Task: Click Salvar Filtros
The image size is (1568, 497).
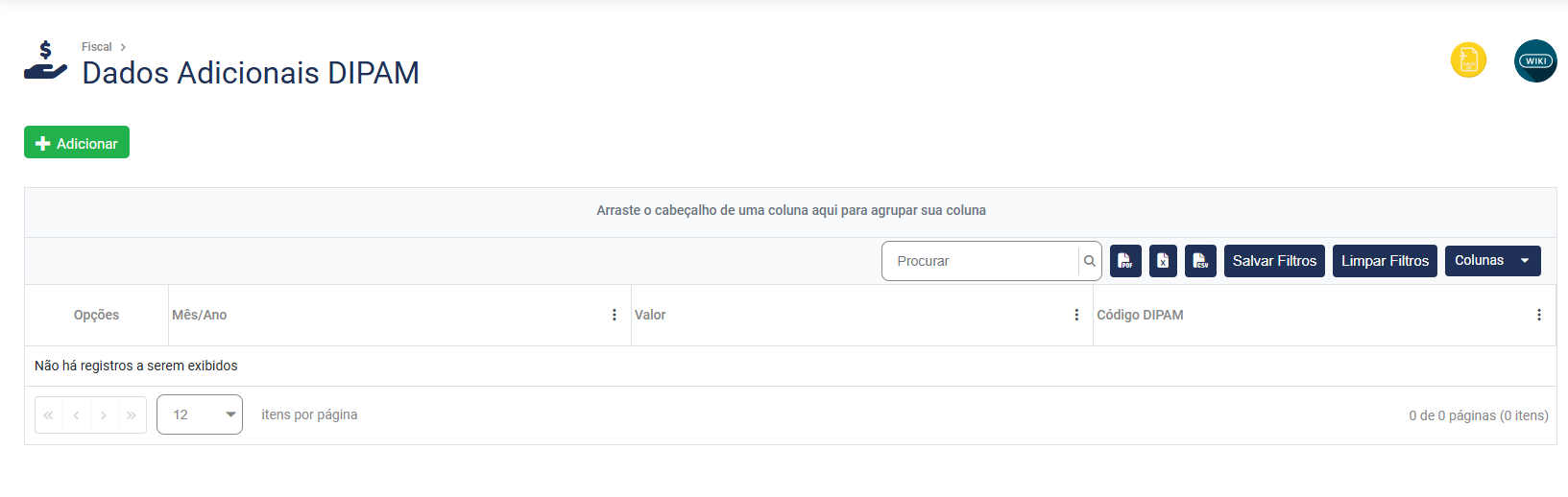Action: 1274,261
